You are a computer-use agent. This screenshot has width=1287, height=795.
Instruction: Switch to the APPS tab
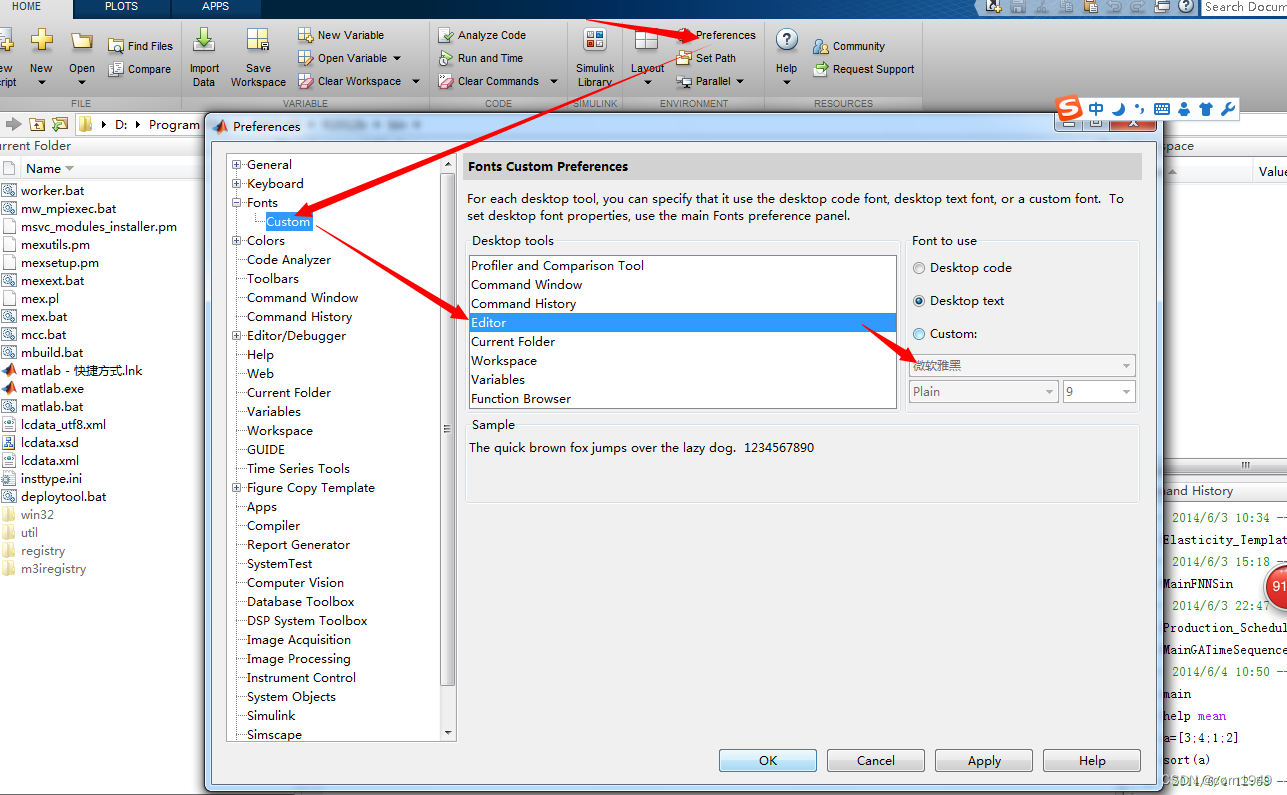click(216, 7)
